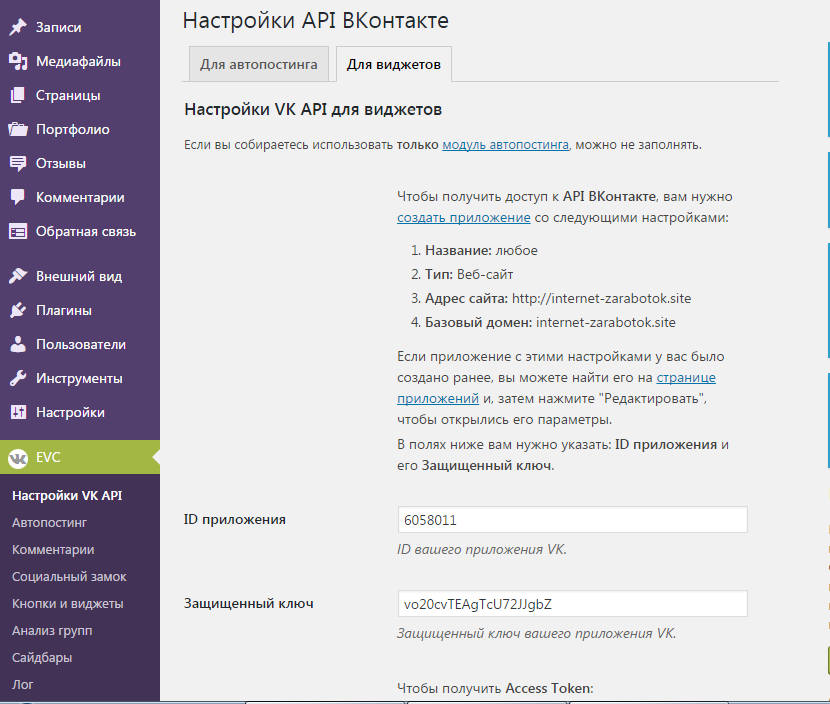Viewport: 830px width, 704px height.
Task: Click the Медиафайлы media icon
Action: pyautogui.click(x=18, y=61)
